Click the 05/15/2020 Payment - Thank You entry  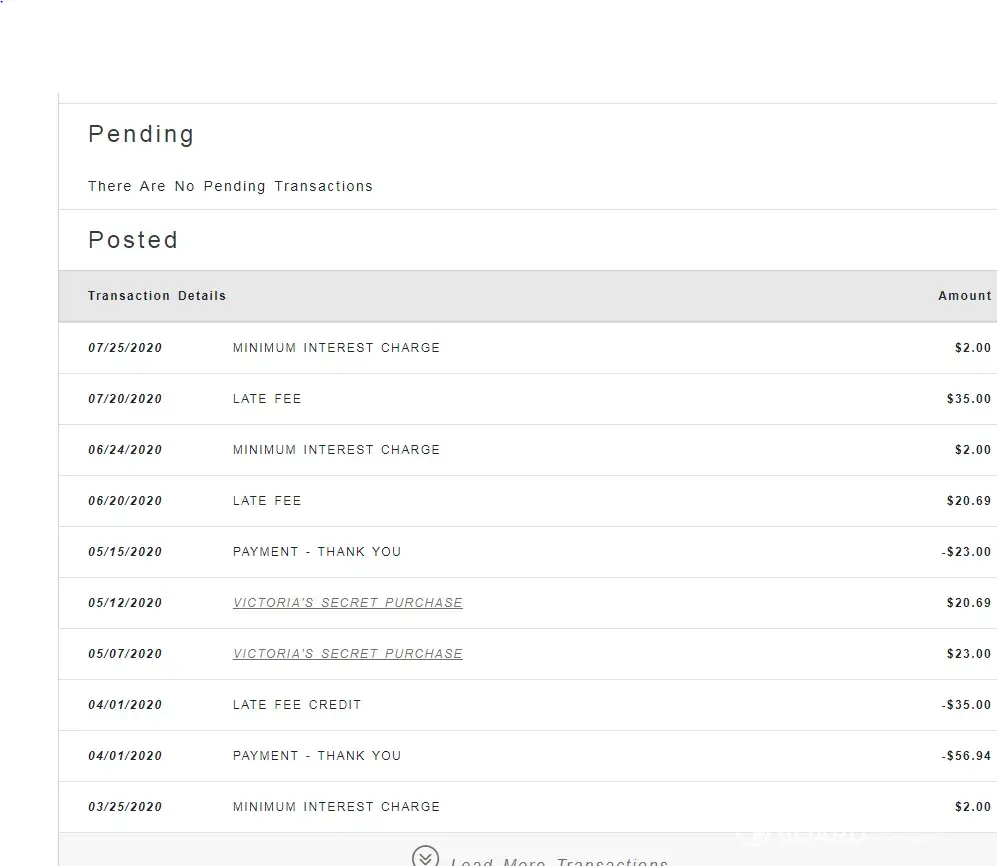coord(316,552)
